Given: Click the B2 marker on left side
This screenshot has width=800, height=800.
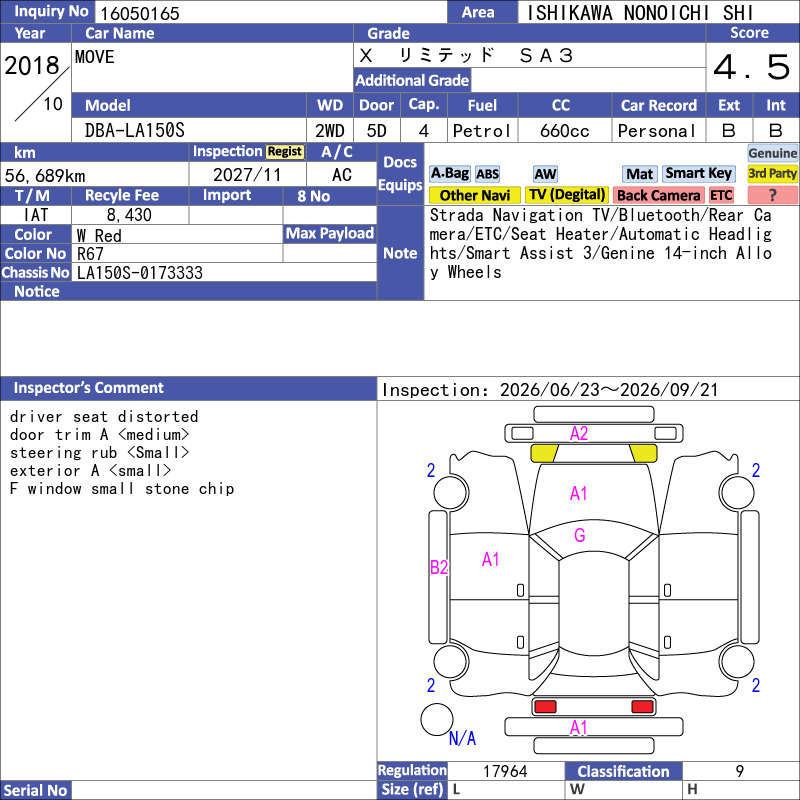Looking at the screenshot, I should (439, 567).
